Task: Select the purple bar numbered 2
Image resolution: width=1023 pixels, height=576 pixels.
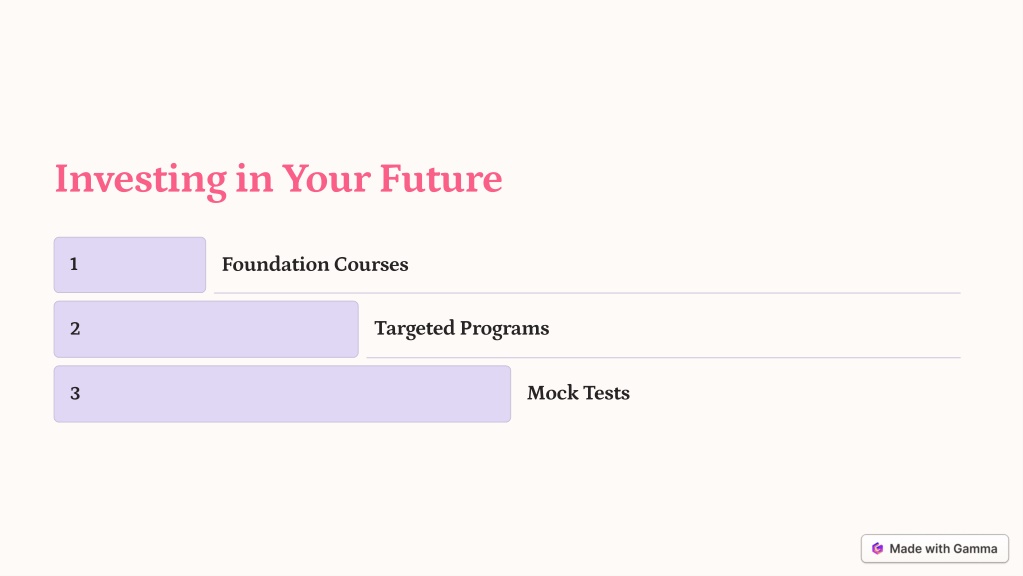Action: tap(206, 329)
